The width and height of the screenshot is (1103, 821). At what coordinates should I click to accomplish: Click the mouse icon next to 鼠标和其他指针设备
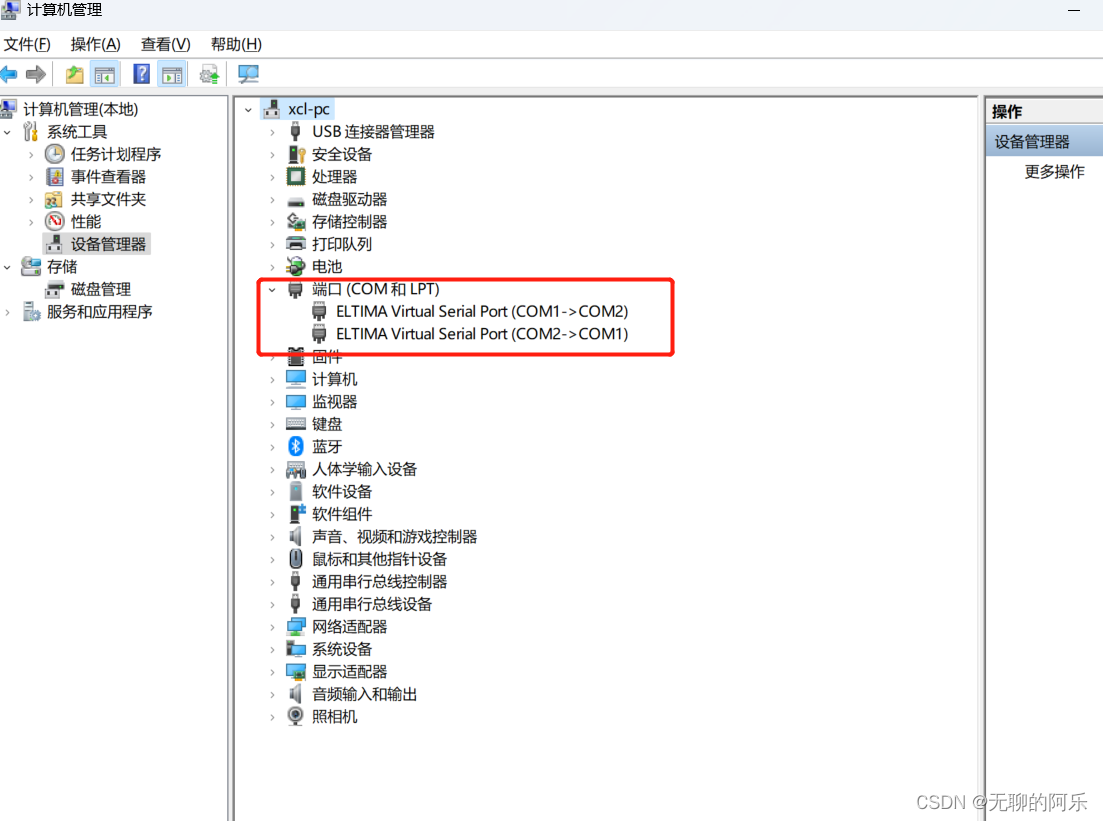(x=295, y=559)
